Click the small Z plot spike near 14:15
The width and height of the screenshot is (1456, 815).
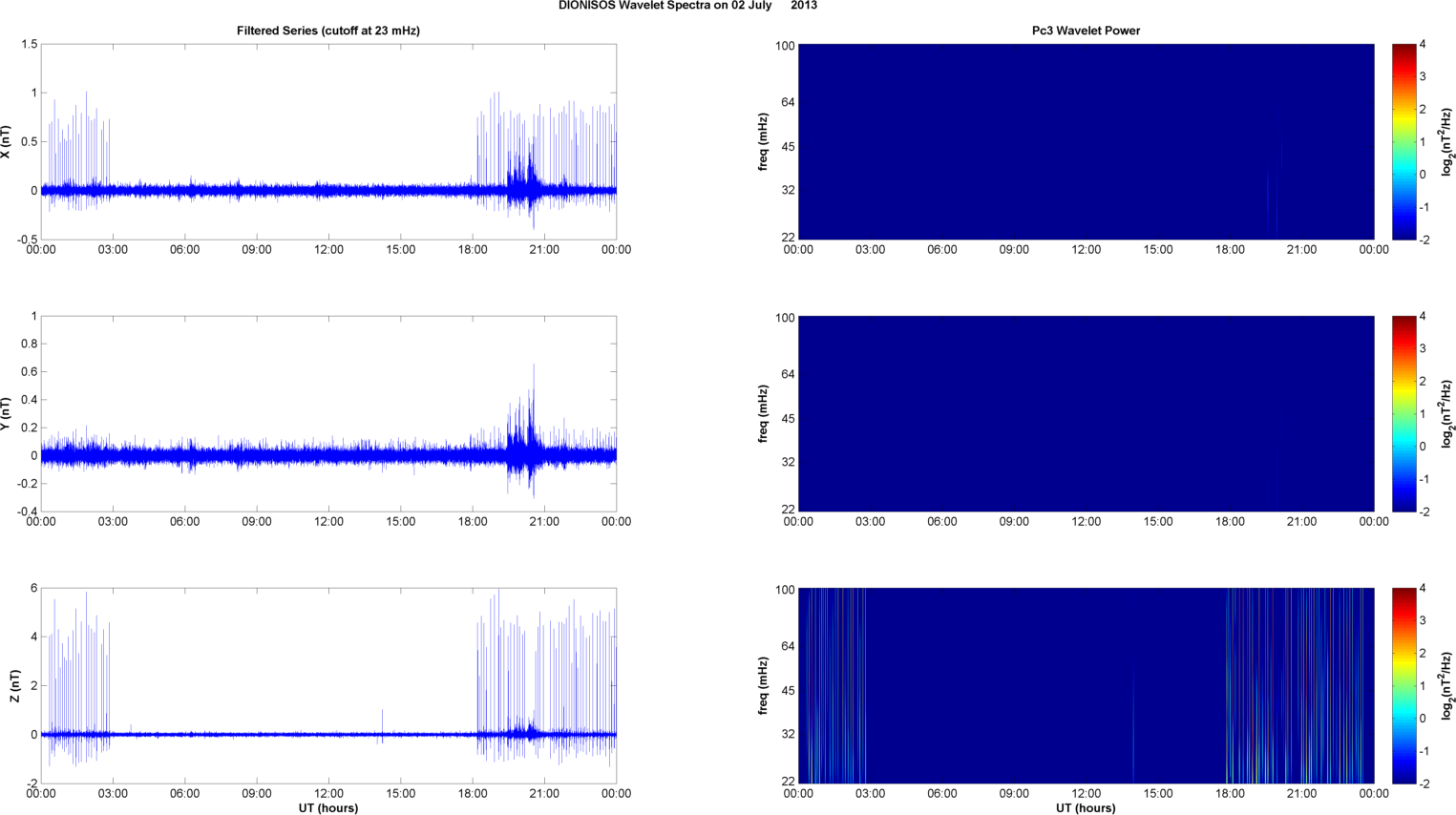383,712
